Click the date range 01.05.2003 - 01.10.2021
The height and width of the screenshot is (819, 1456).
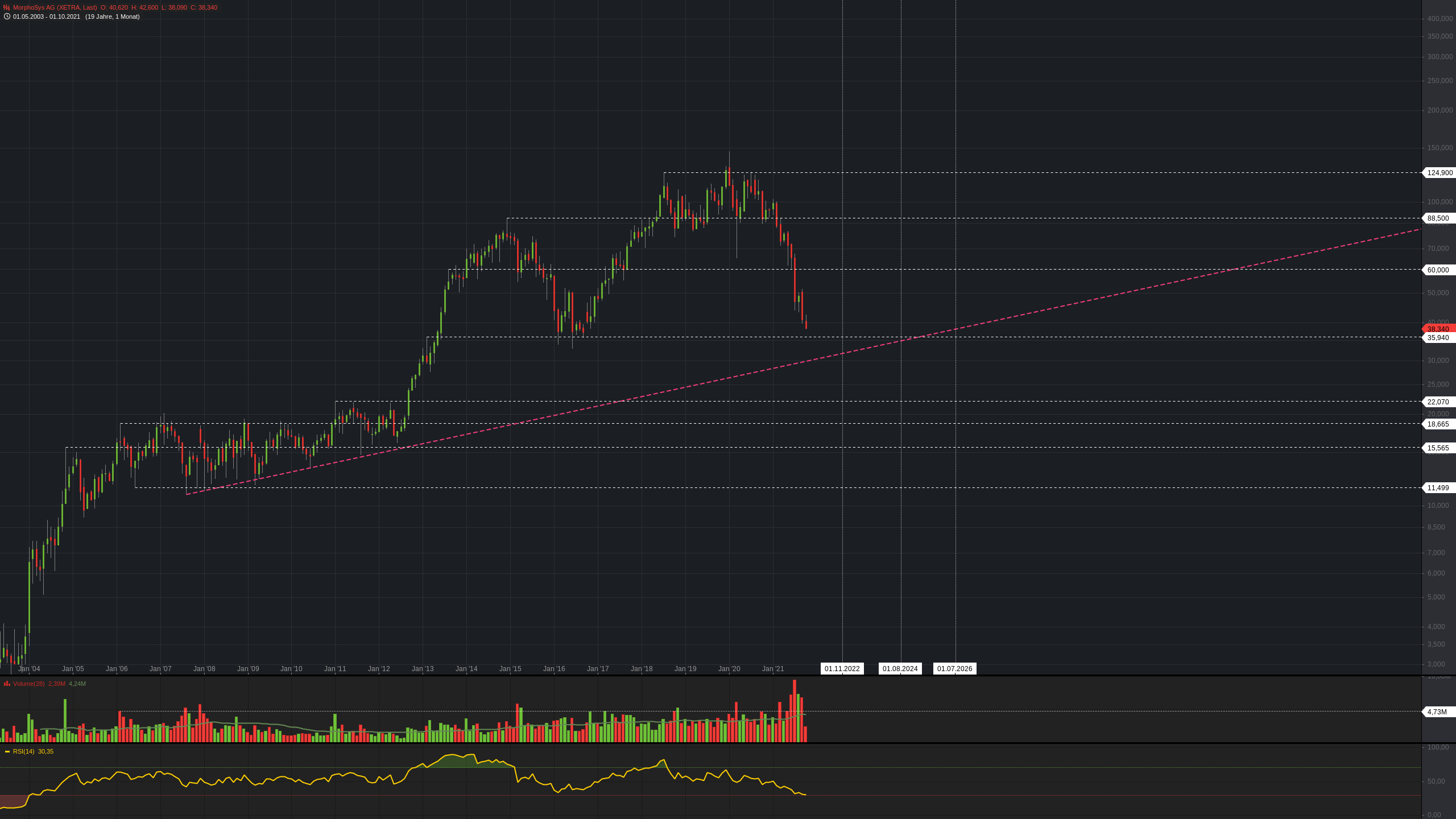47,16
